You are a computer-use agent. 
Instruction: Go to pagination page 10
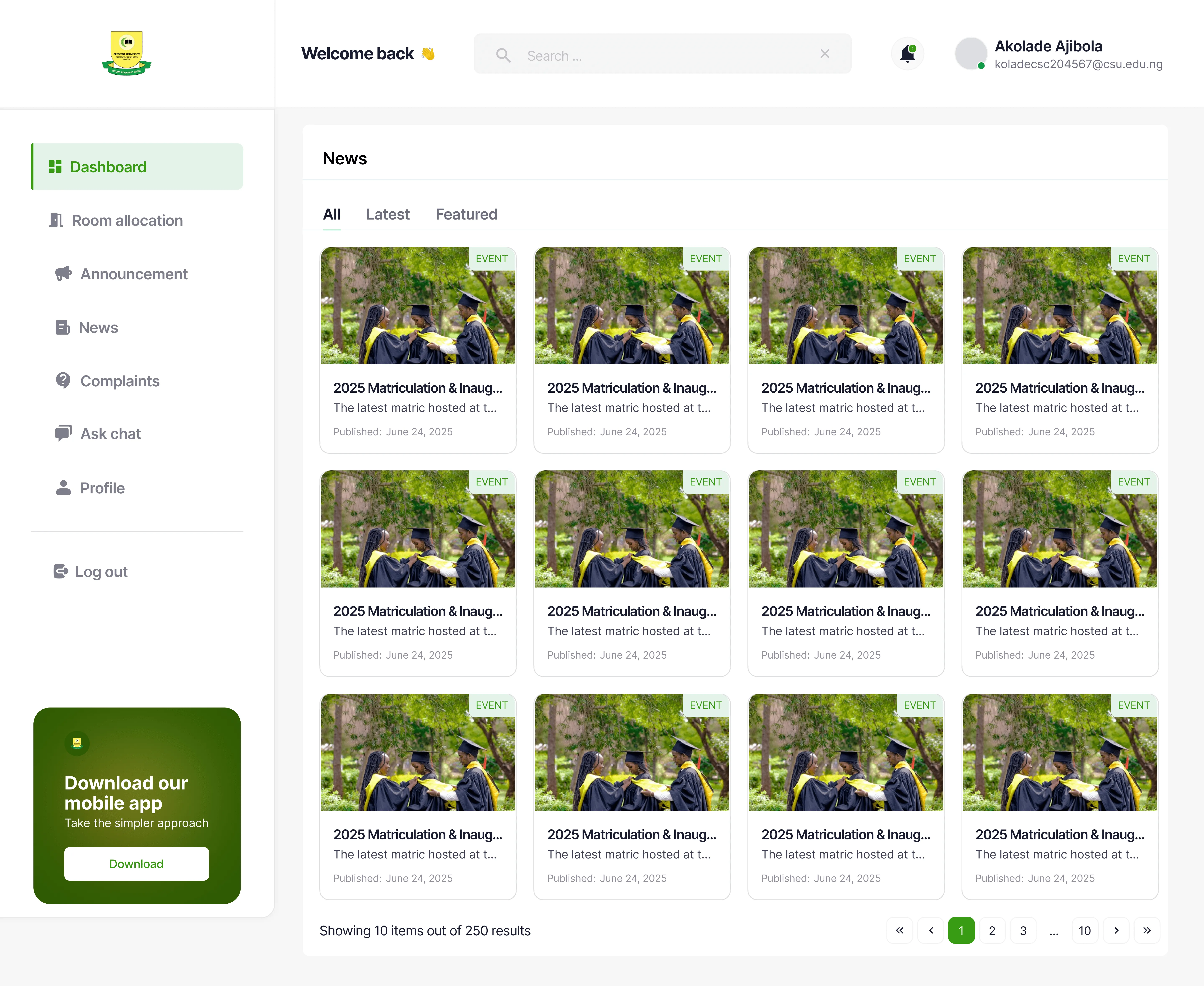(x=1085, y=930)
